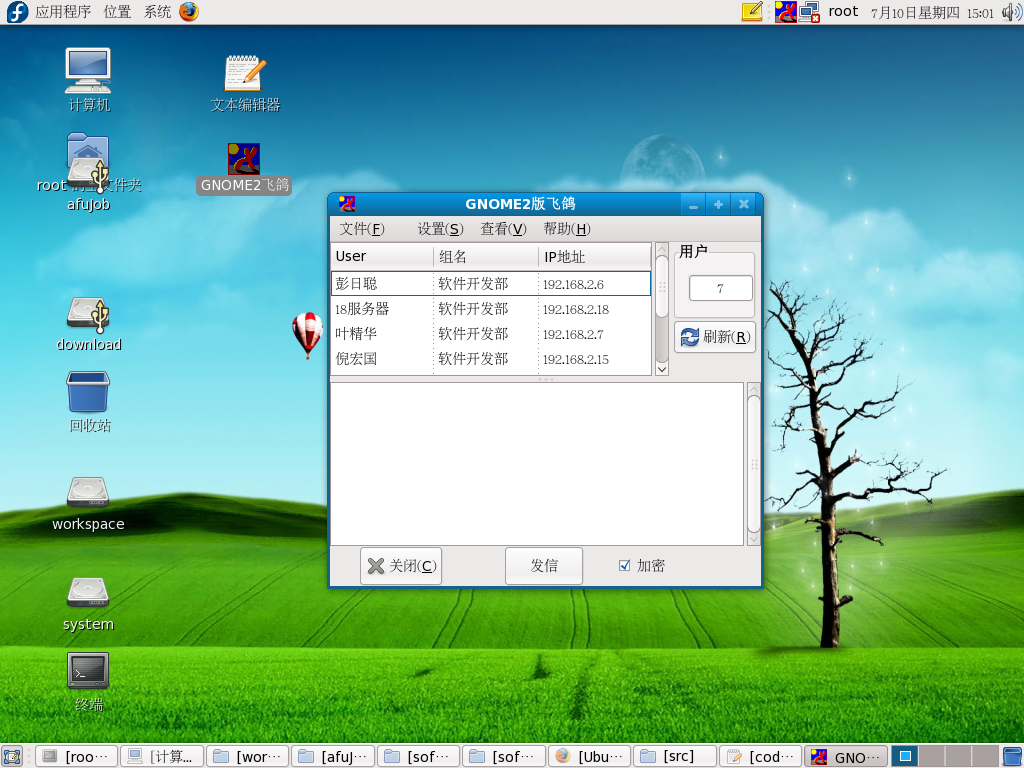Switch to [cod… taskbar window
Screen dimensions: 1024x768
tap(760, 756)
